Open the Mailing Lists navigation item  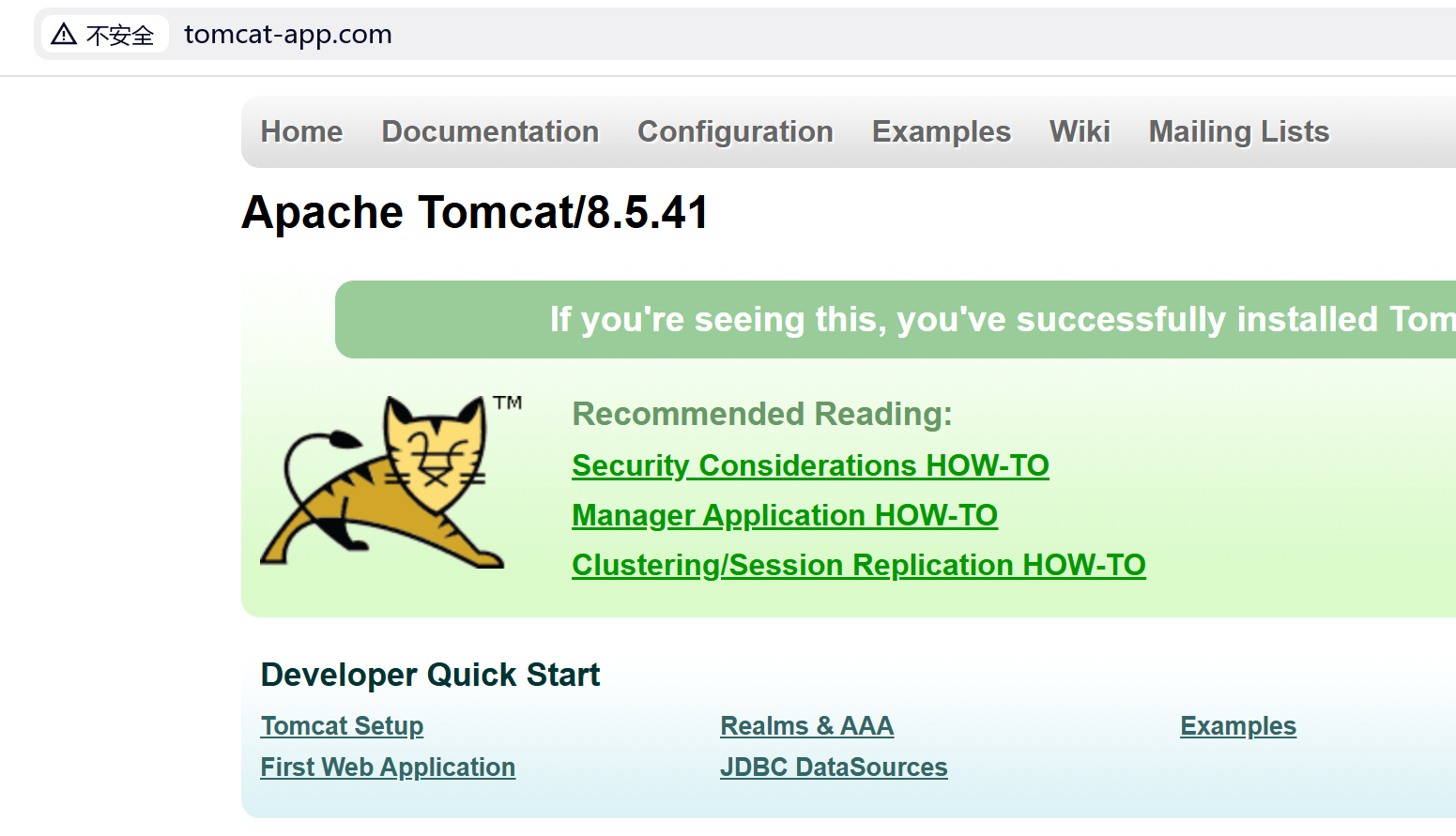[x=1239, y=131]
